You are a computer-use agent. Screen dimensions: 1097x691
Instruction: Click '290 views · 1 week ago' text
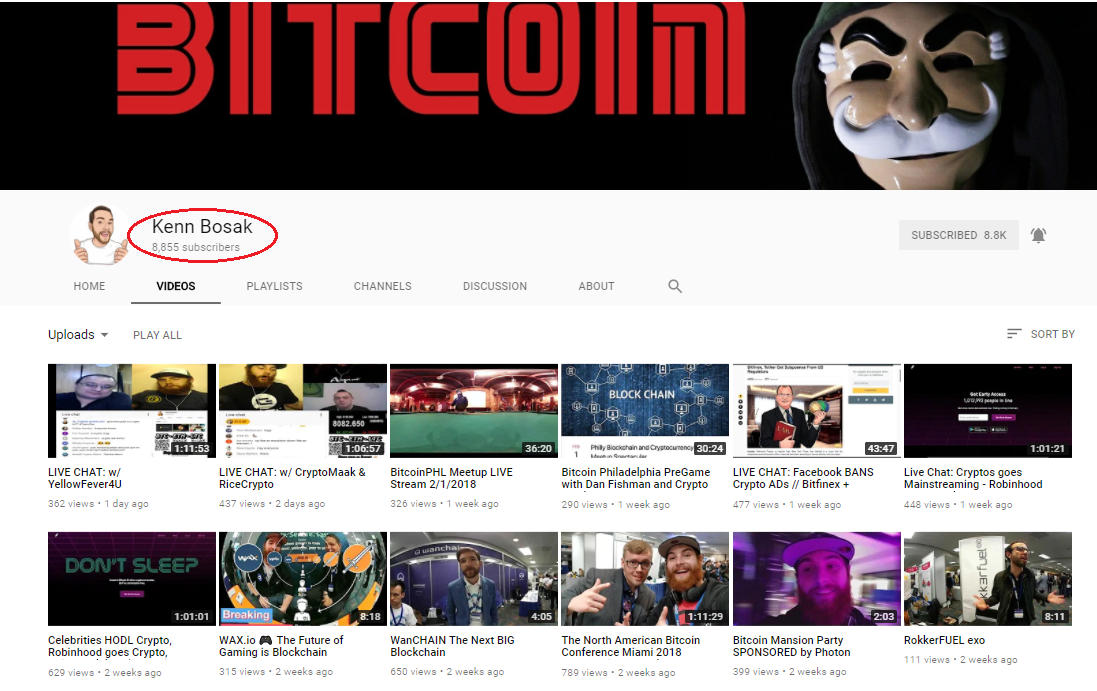pos(616,504)
